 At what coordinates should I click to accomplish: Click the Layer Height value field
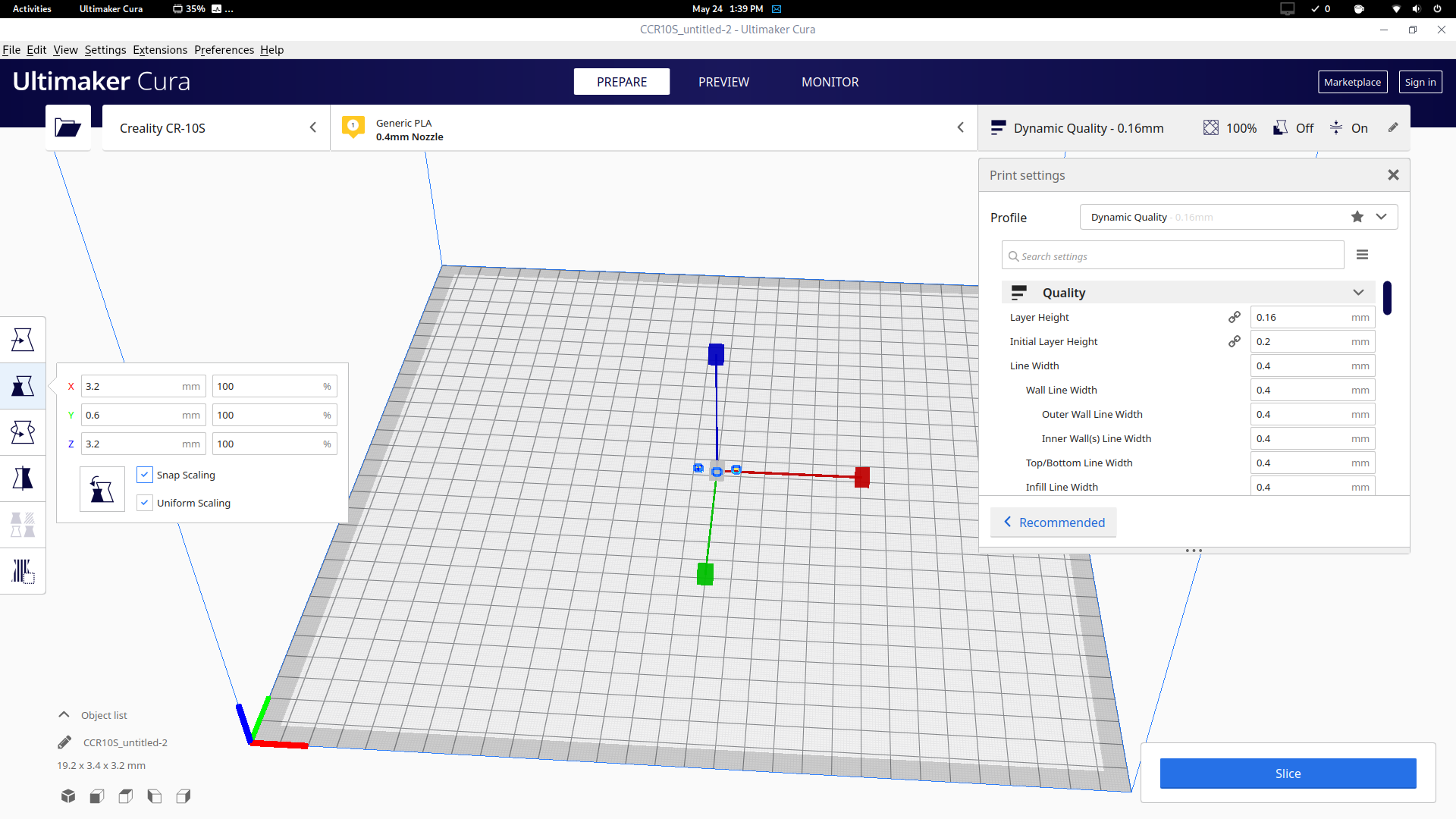tap(1312, 317)
